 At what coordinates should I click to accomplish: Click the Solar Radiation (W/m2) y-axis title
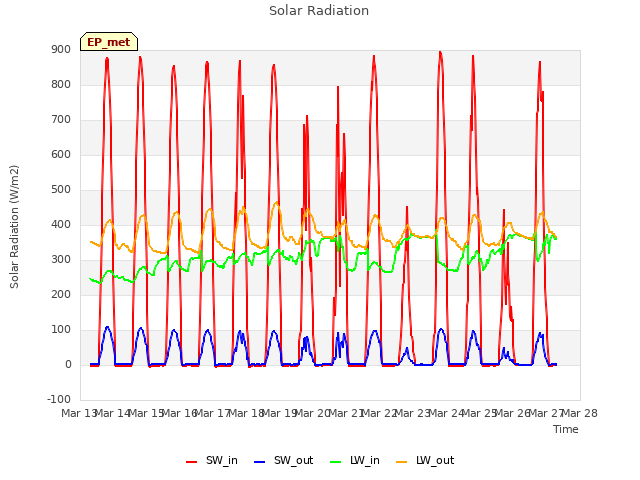pos(14,227)
